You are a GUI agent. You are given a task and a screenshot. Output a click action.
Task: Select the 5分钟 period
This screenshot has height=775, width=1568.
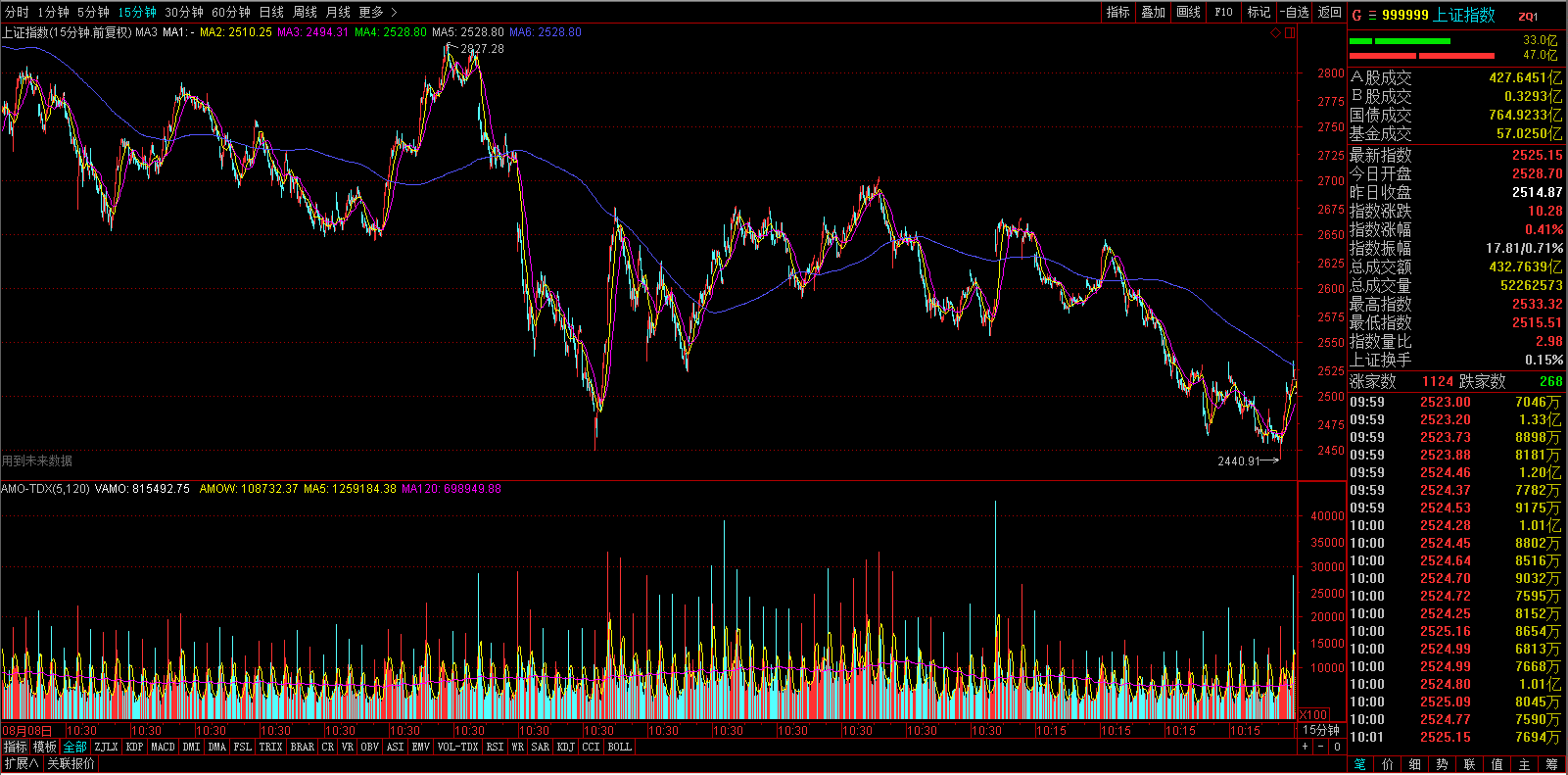(x=93, y=12)
